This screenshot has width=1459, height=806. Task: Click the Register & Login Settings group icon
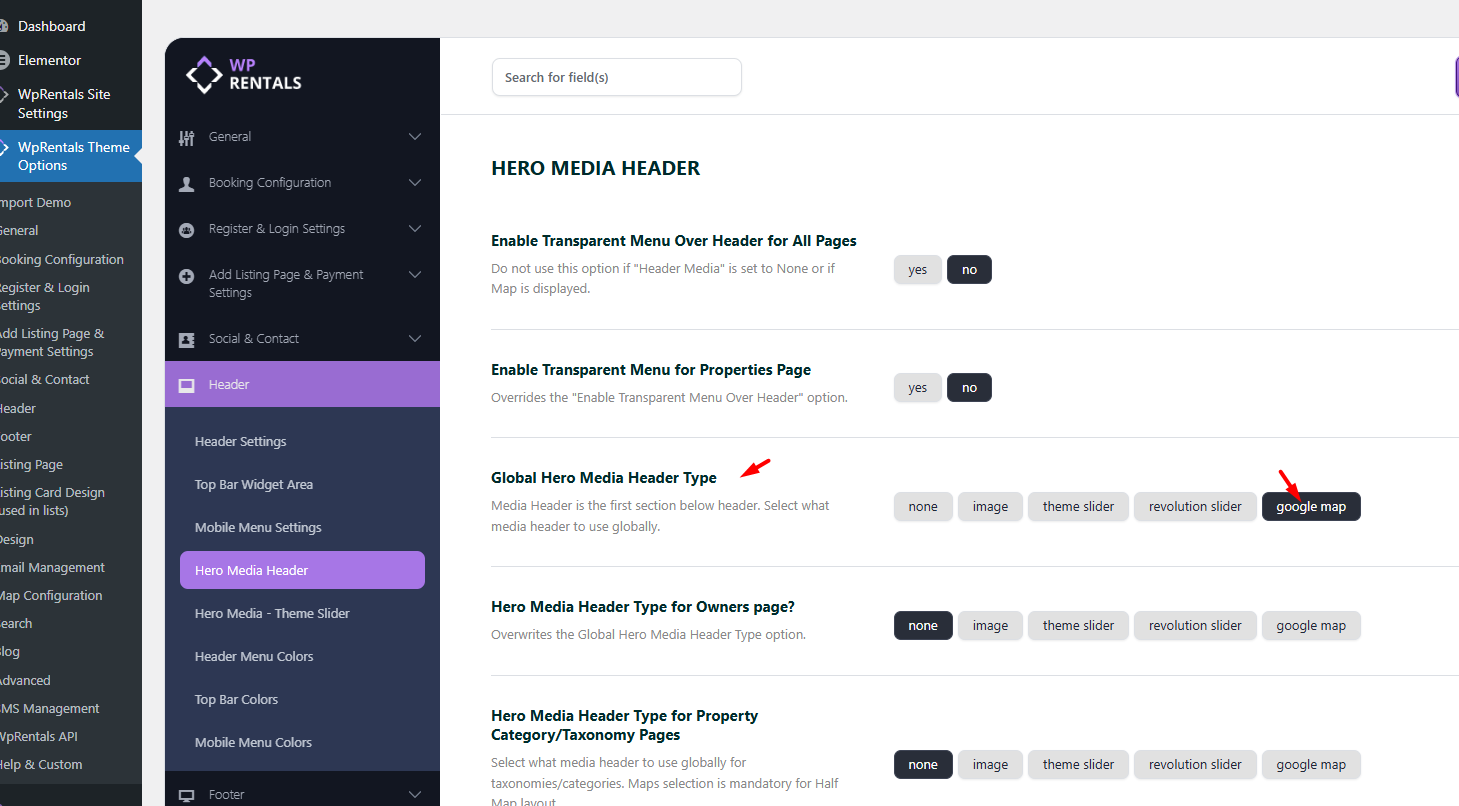pos(186,229)
